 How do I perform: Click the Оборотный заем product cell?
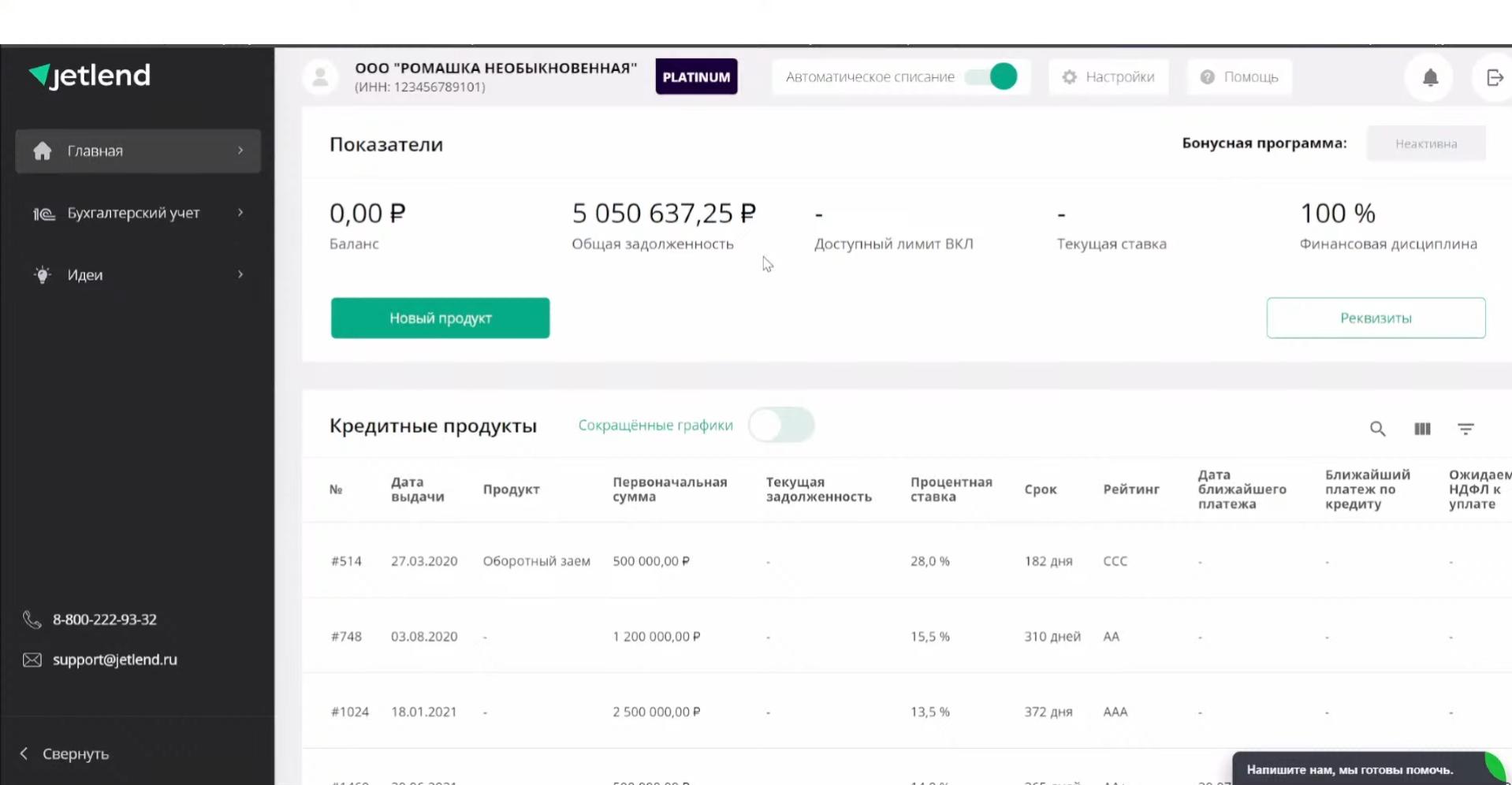(x=536, y=561)
